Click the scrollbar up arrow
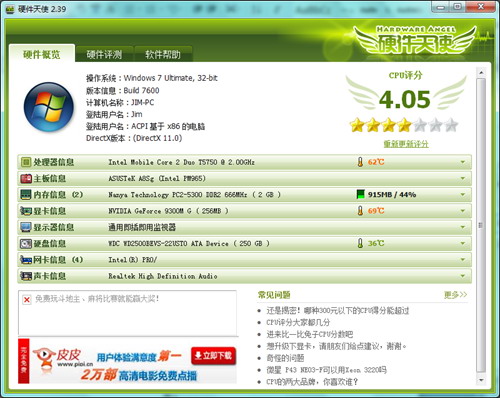This screenshot has width=500, height=398. [481, 72]
